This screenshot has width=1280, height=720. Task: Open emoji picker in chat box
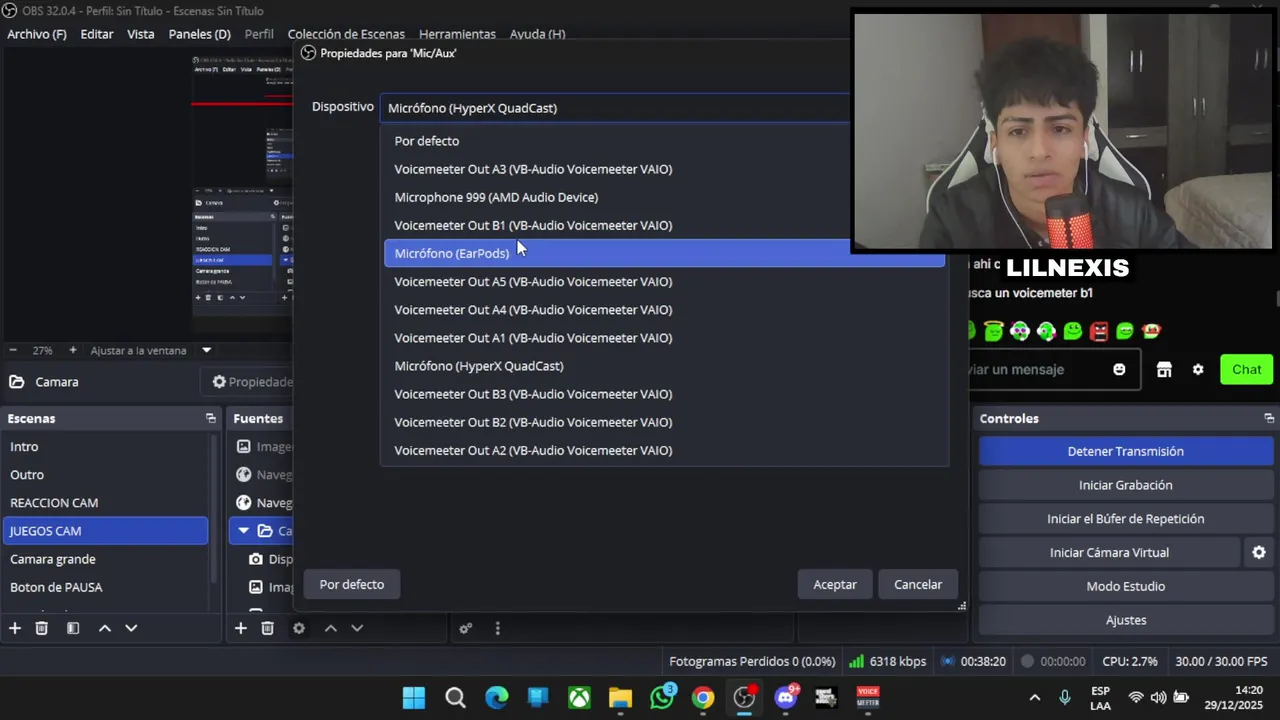pos(1119,369)
